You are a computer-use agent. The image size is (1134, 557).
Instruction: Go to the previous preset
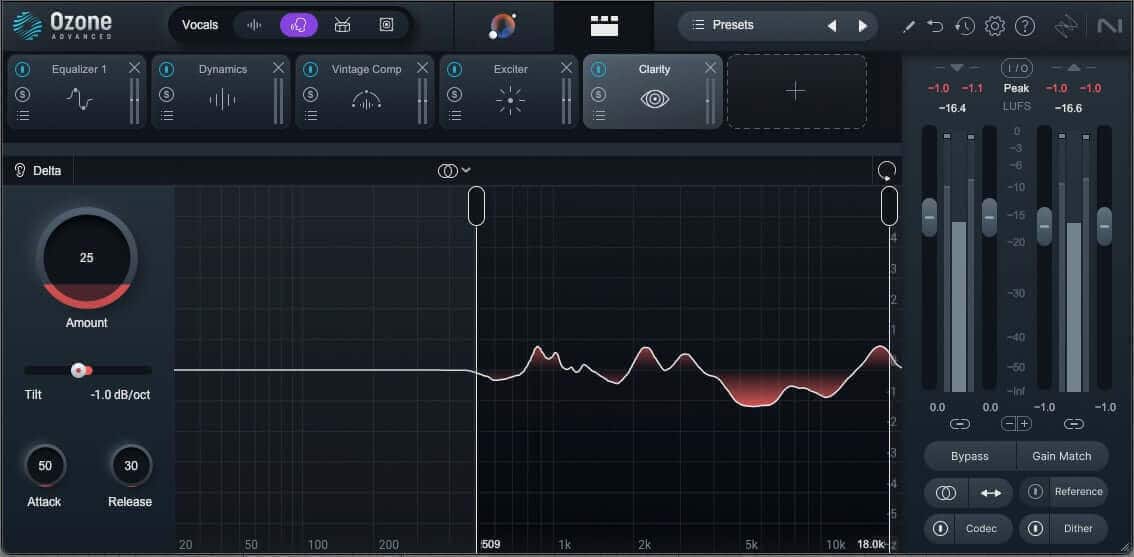pos(831,26)
